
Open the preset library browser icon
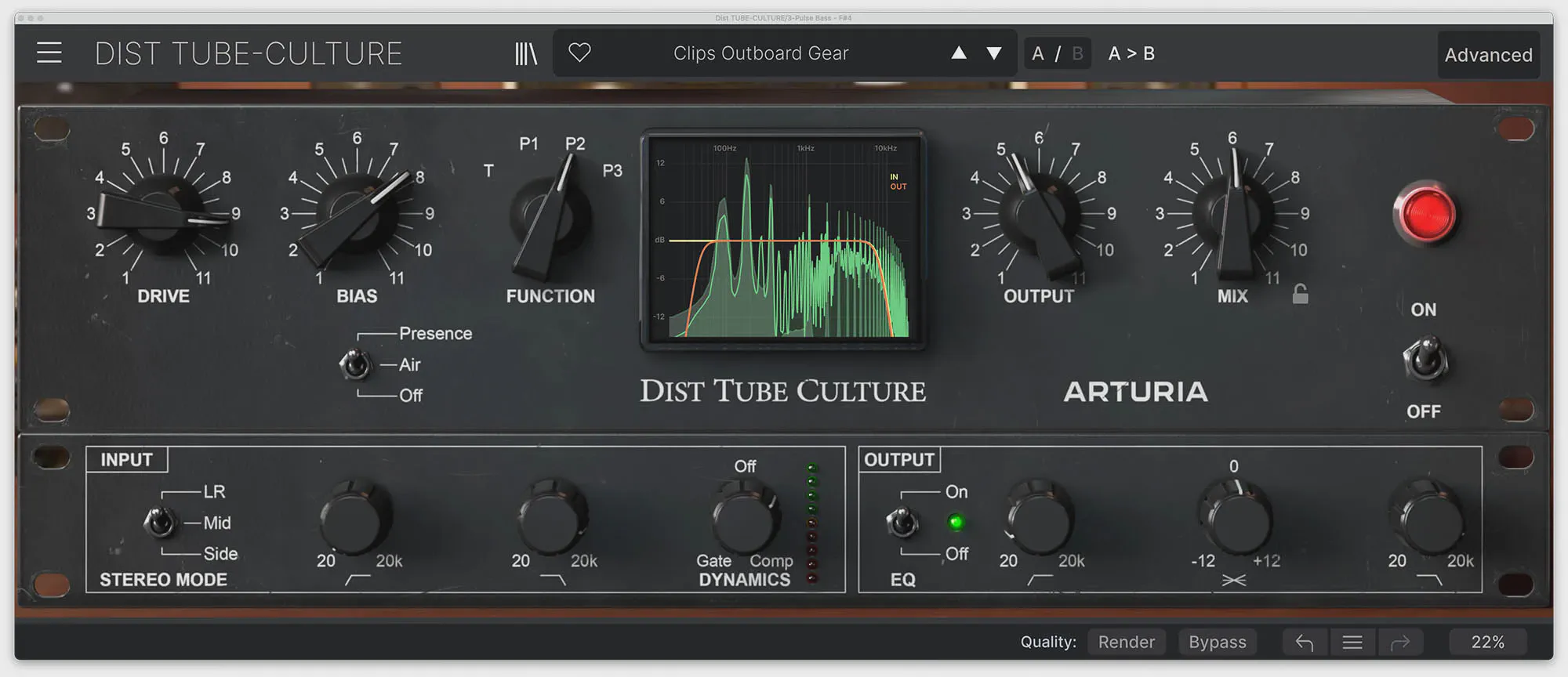[525, 53]
